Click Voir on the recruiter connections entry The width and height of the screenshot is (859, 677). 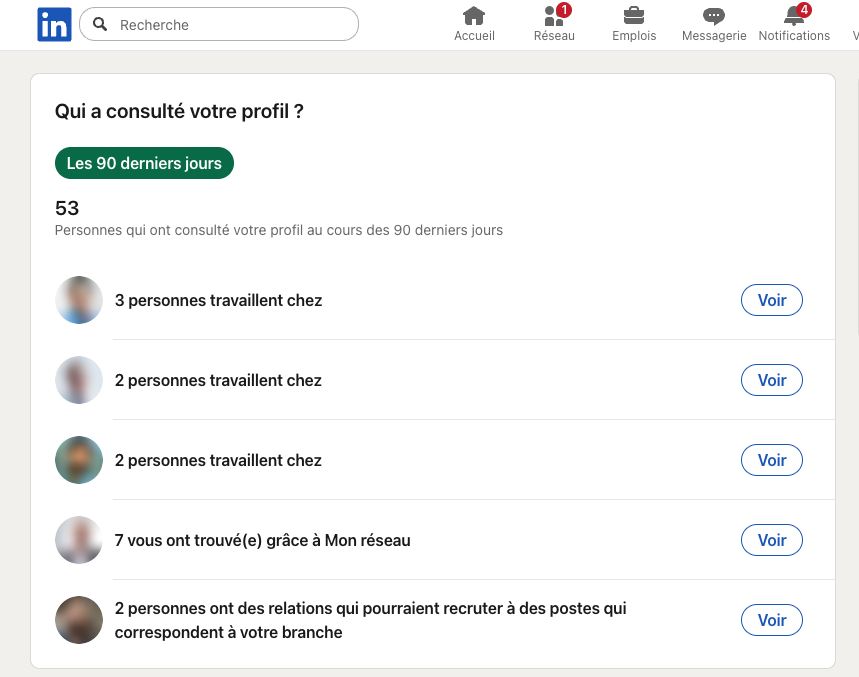click(771, 619)
